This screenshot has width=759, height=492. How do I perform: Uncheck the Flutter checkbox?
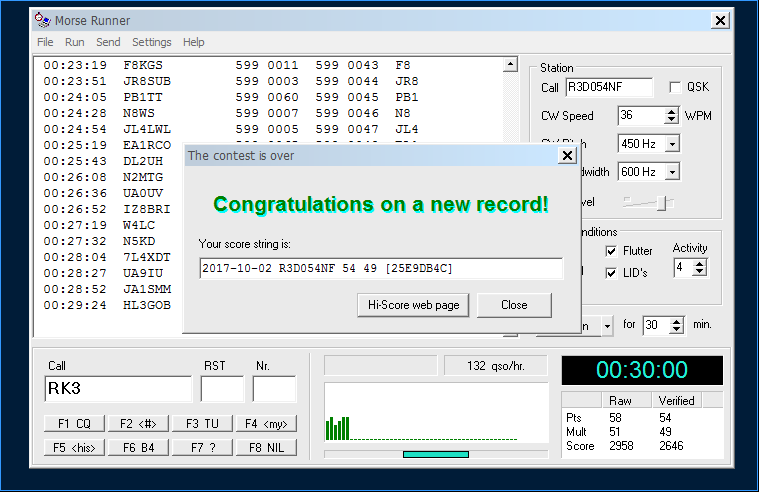[x=611, y=251]
